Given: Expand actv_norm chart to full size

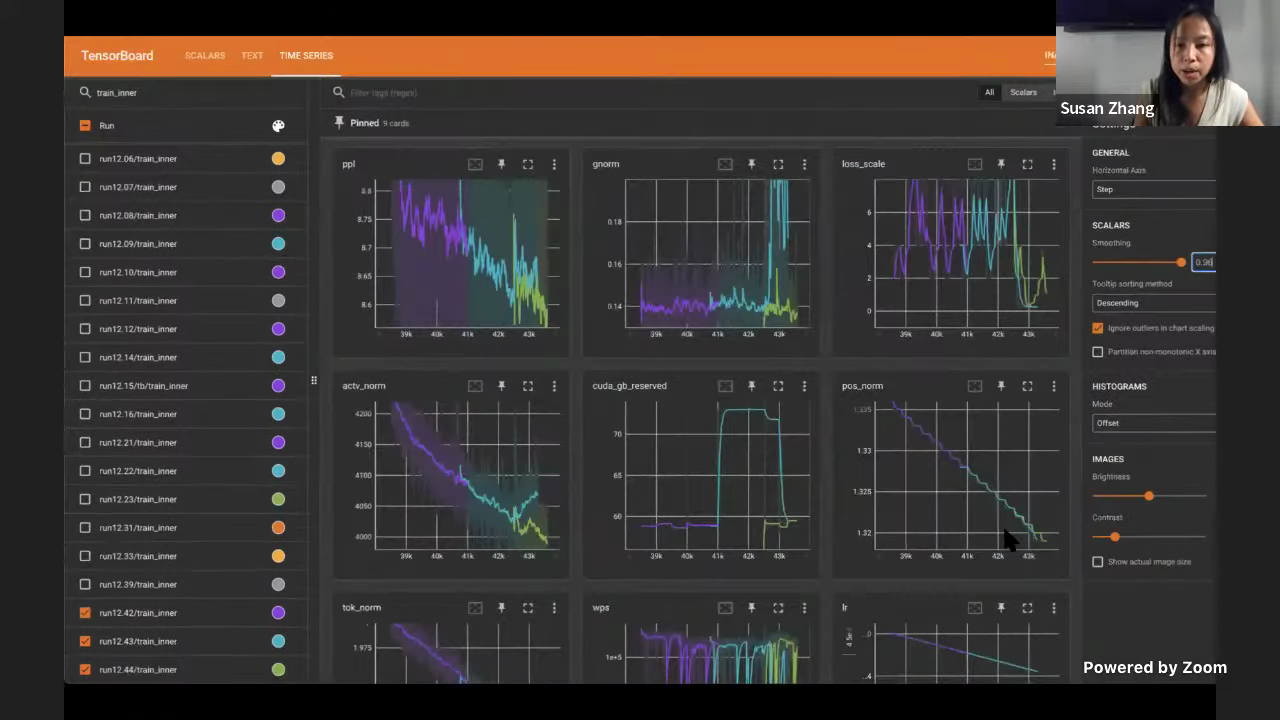Looking at the screenshot, I should 528,386.
